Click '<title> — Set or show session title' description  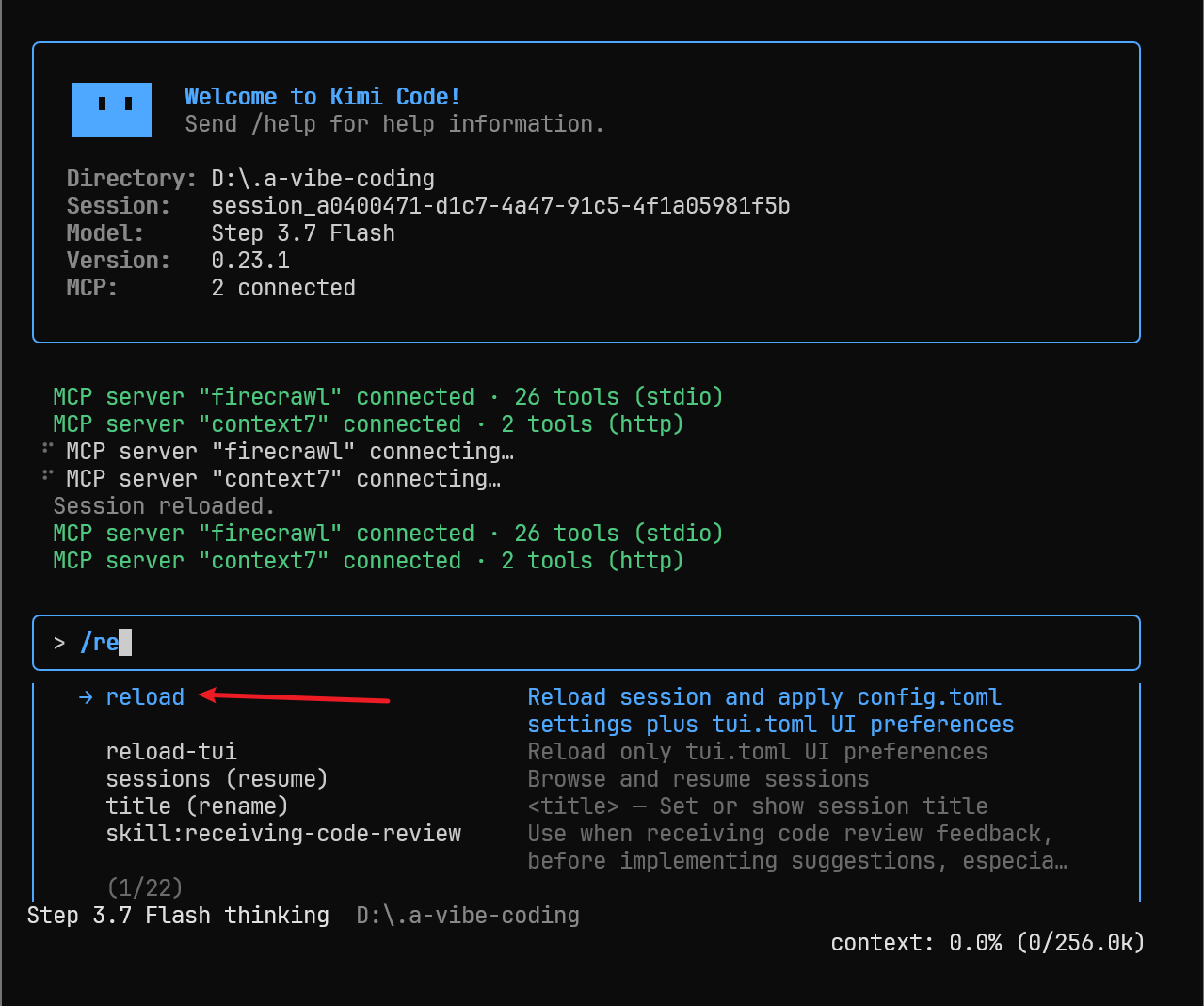[758, 806]
